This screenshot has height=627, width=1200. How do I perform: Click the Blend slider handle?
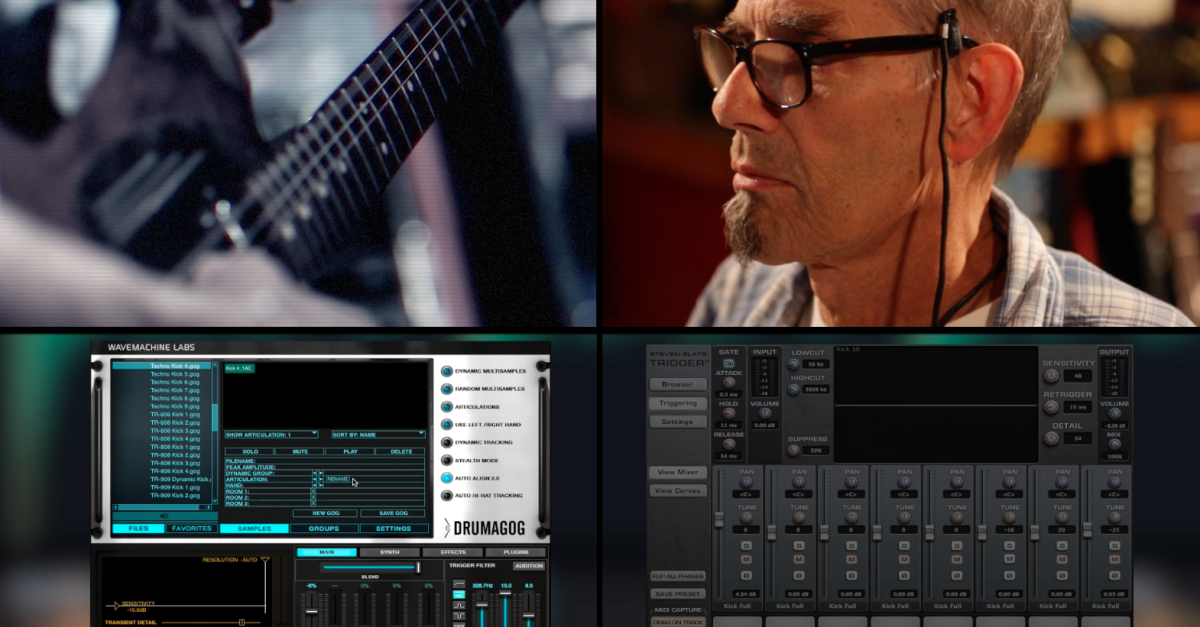[x=417, y=567]
